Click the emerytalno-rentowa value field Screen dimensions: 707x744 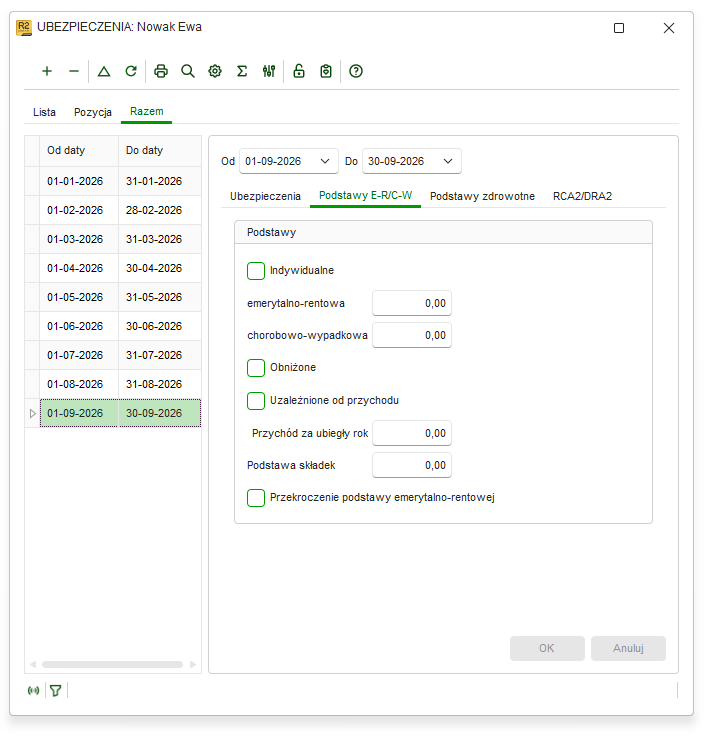coord(412,303)
